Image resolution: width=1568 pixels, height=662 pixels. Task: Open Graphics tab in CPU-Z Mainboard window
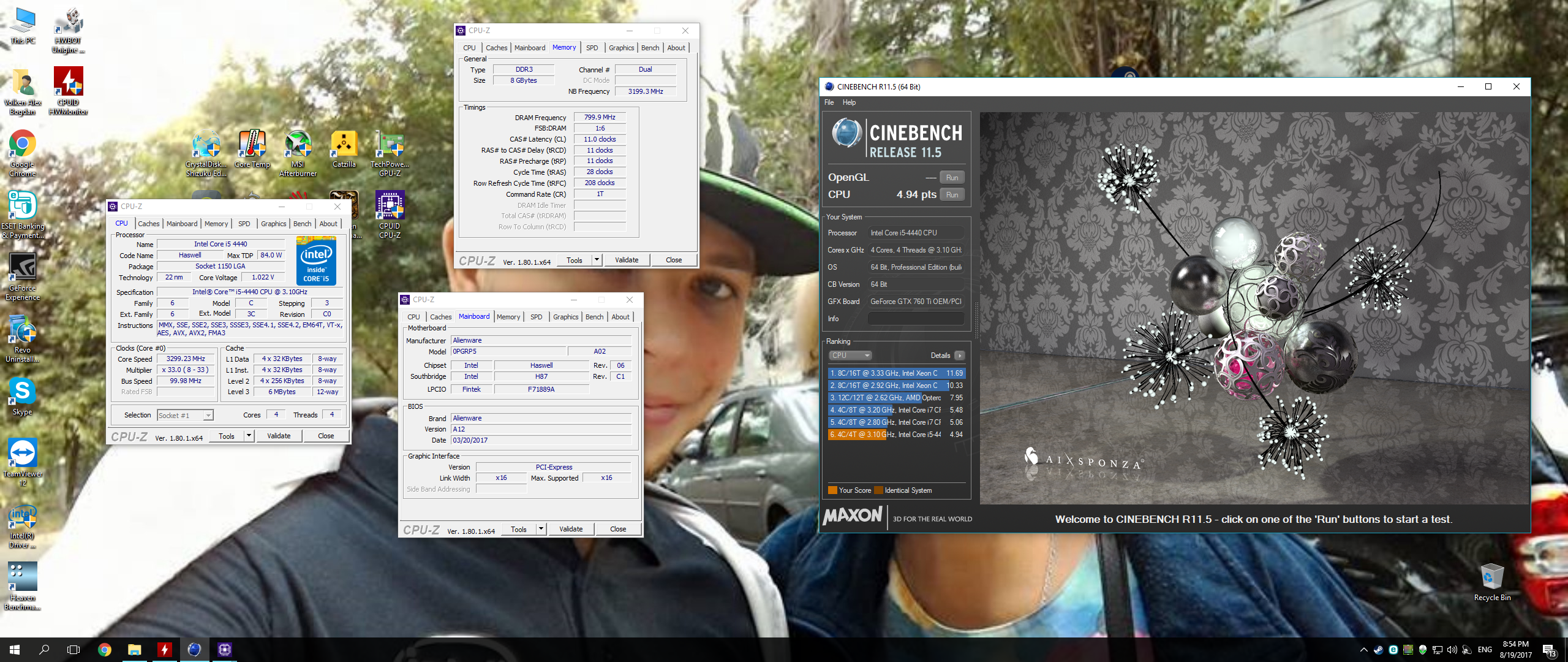pos(565,317)
